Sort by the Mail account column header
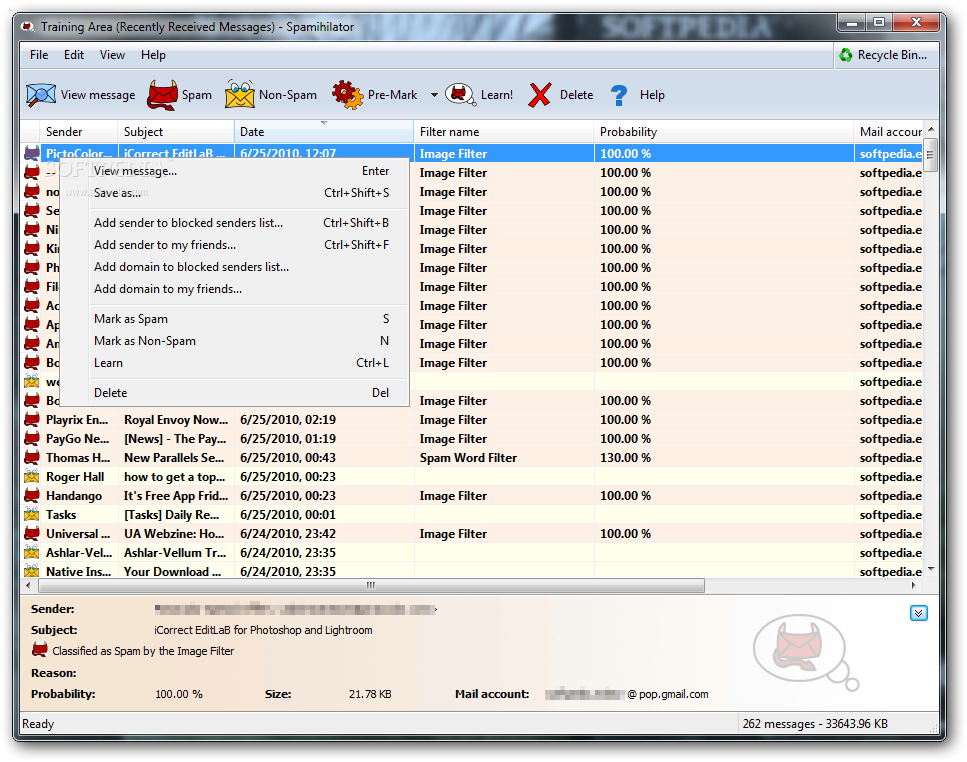 pyautogui.click(x=889, y=132)
